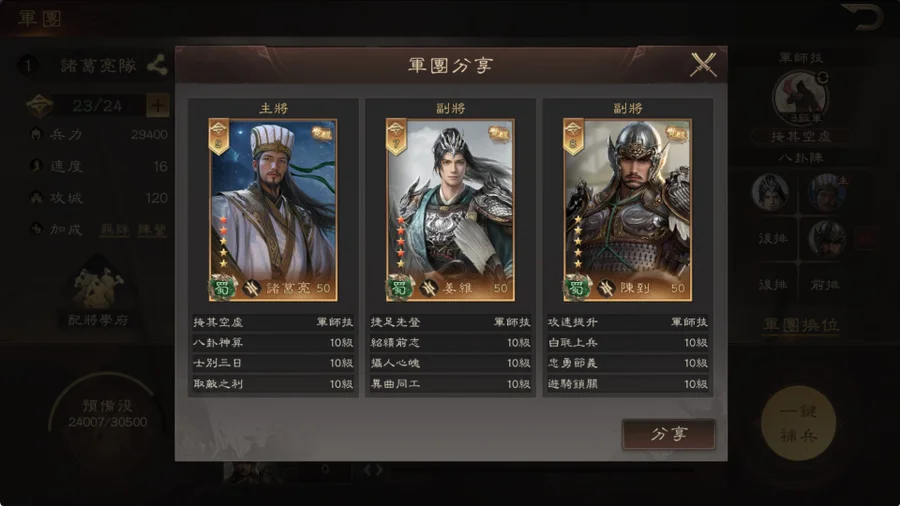Click the share icon beside 諸葛亮隊
Screen dimensions: 900x506
[157, 65]
